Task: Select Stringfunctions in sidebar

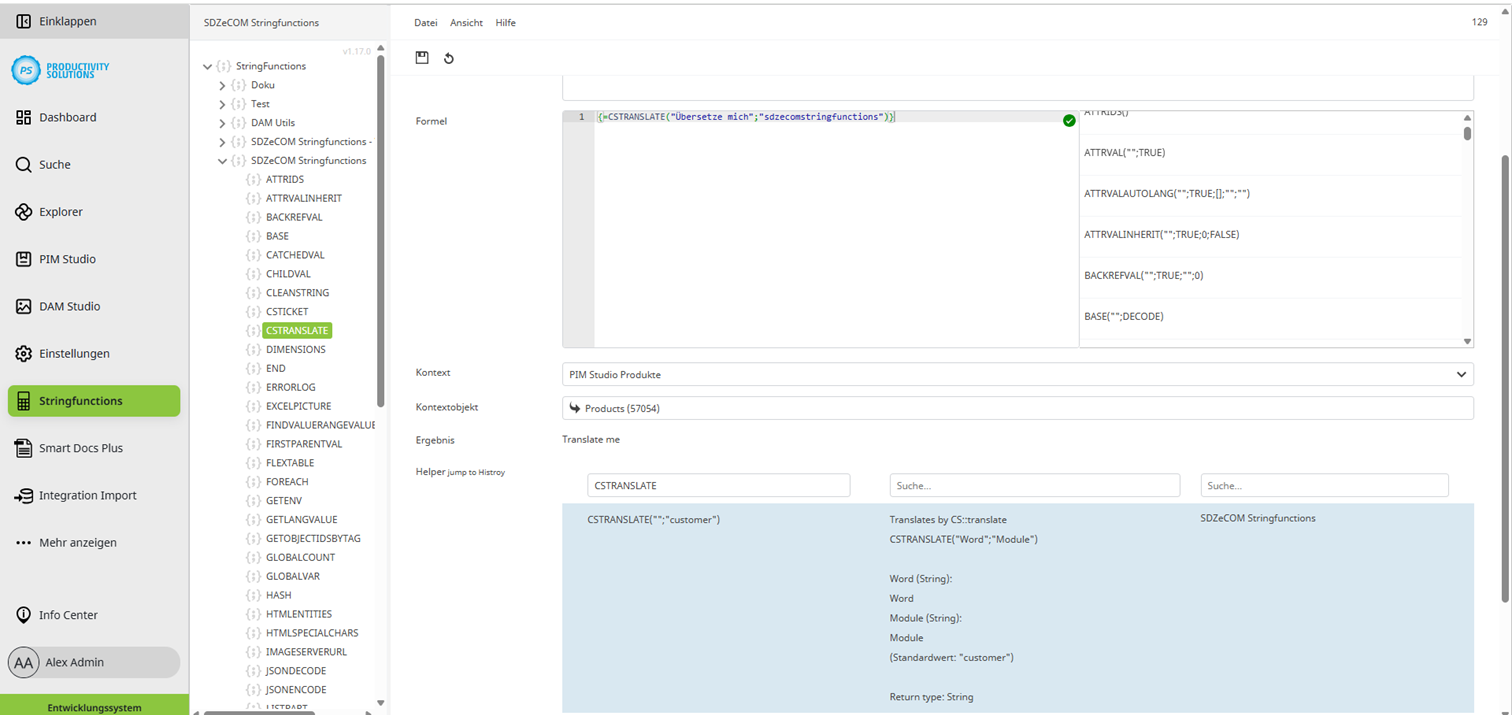Action: click(x=94, y=401)
